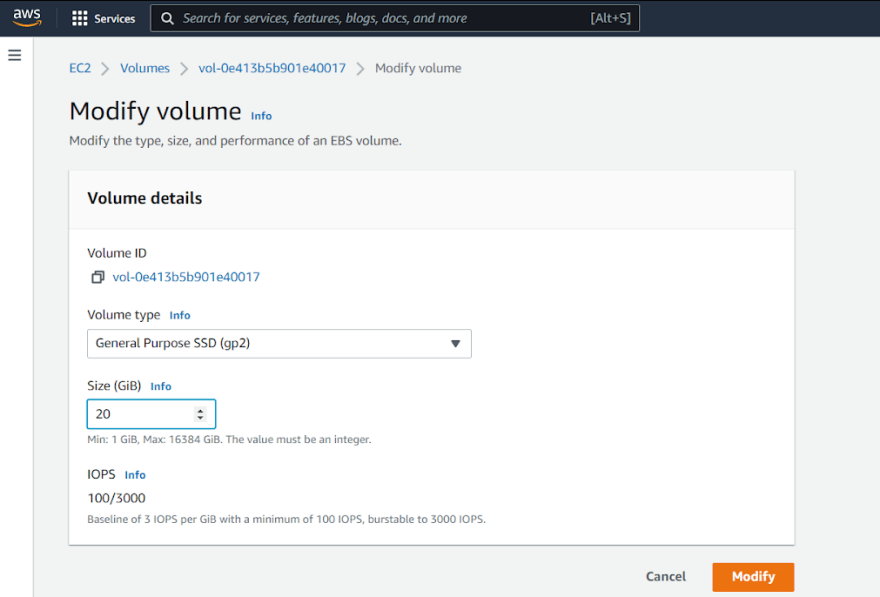Go to Volumes breadcrumb link
The height and width of the screenshot is (597, 880).
tap(145, 68)
